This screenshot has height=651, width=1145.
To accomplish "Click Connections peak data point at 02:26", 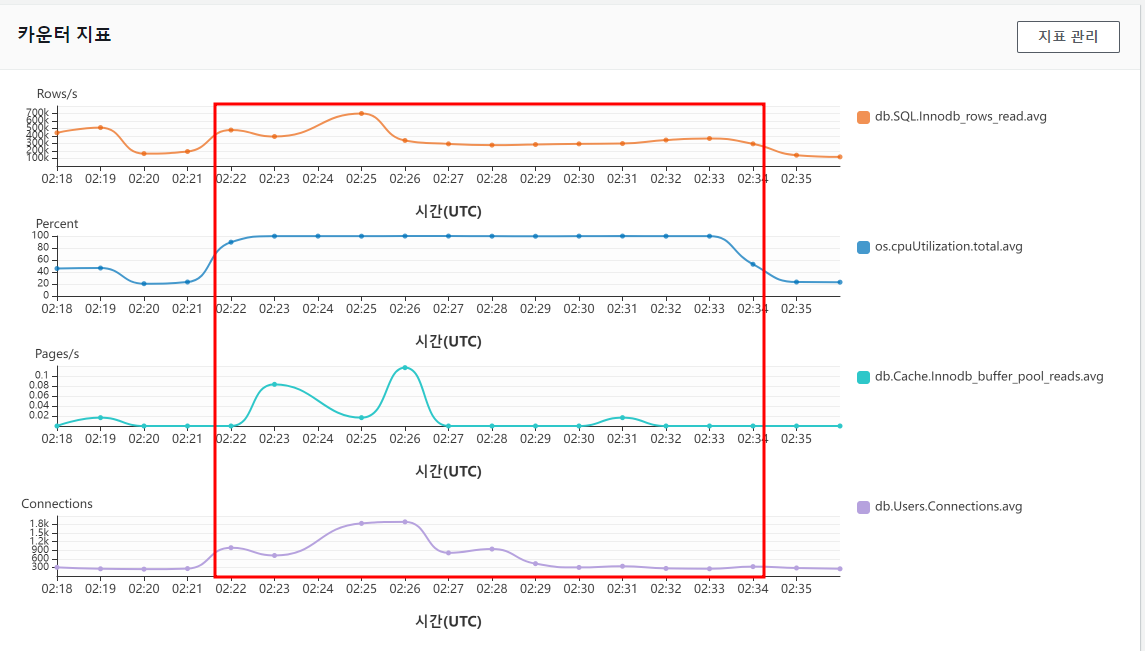I will [x=405, y=522].
